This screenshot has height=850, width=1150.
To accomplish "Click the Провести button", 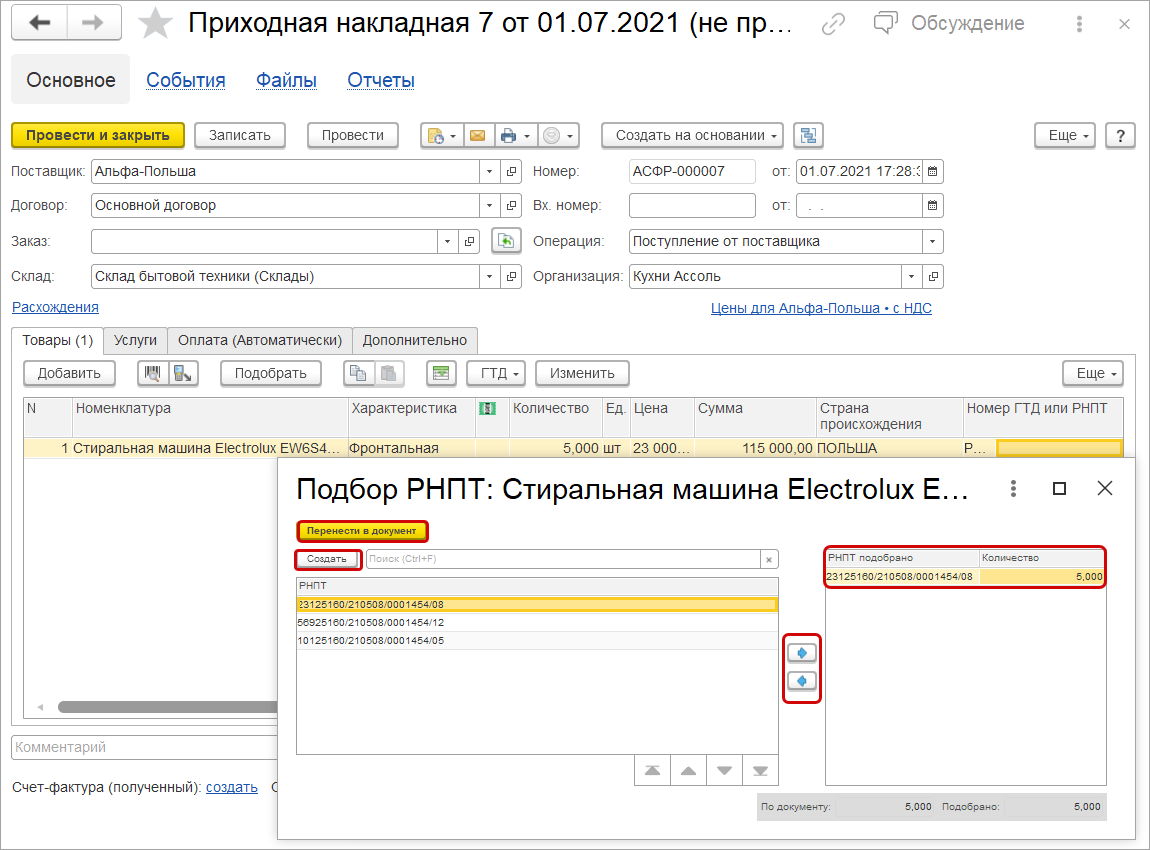I will click(353, 136).
